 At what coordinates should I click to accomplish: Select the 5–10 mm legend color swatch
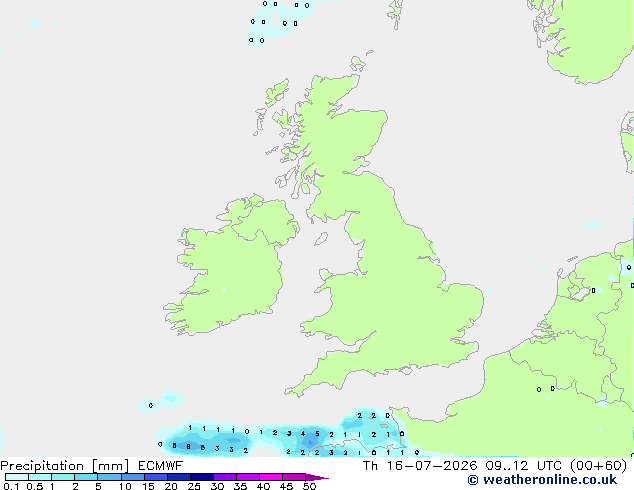pyautogui.click(x=109, y=477)
